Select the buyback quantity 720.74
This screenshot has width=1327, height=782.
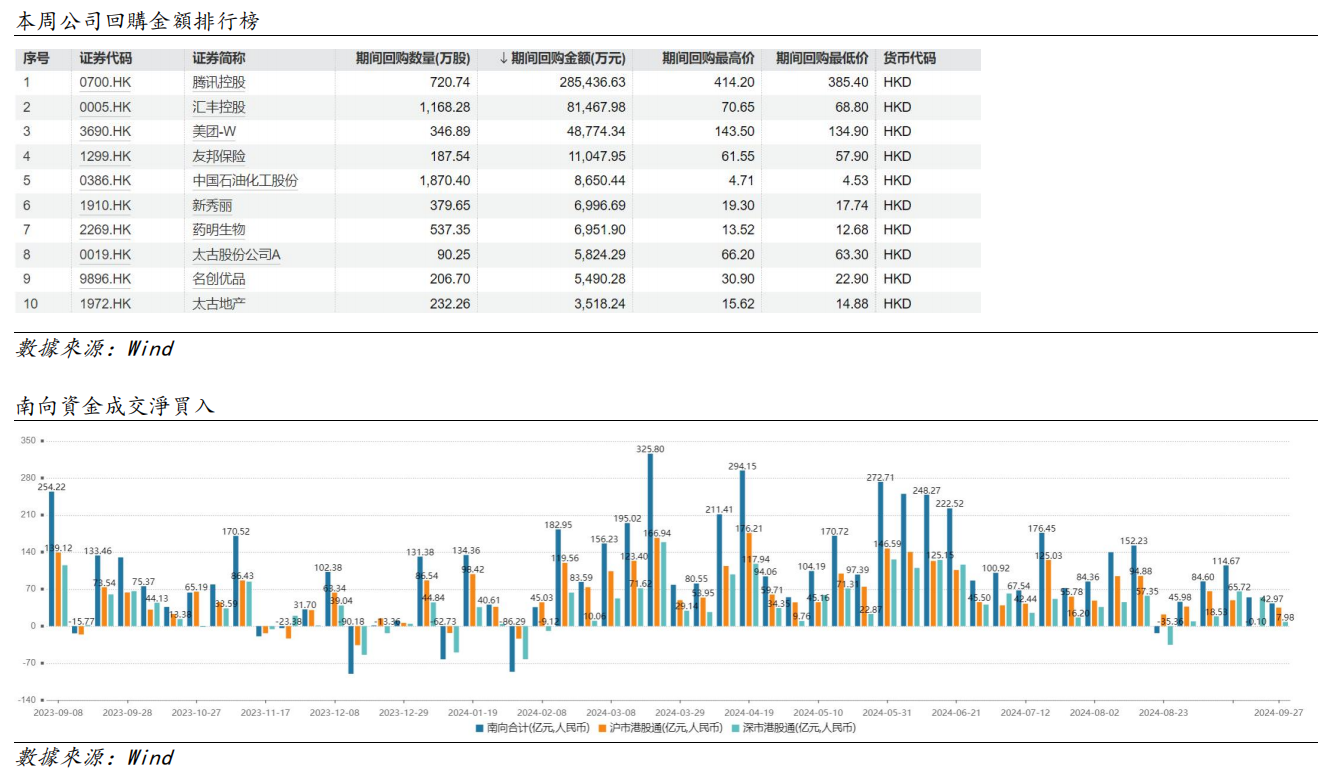pos(450,82)
